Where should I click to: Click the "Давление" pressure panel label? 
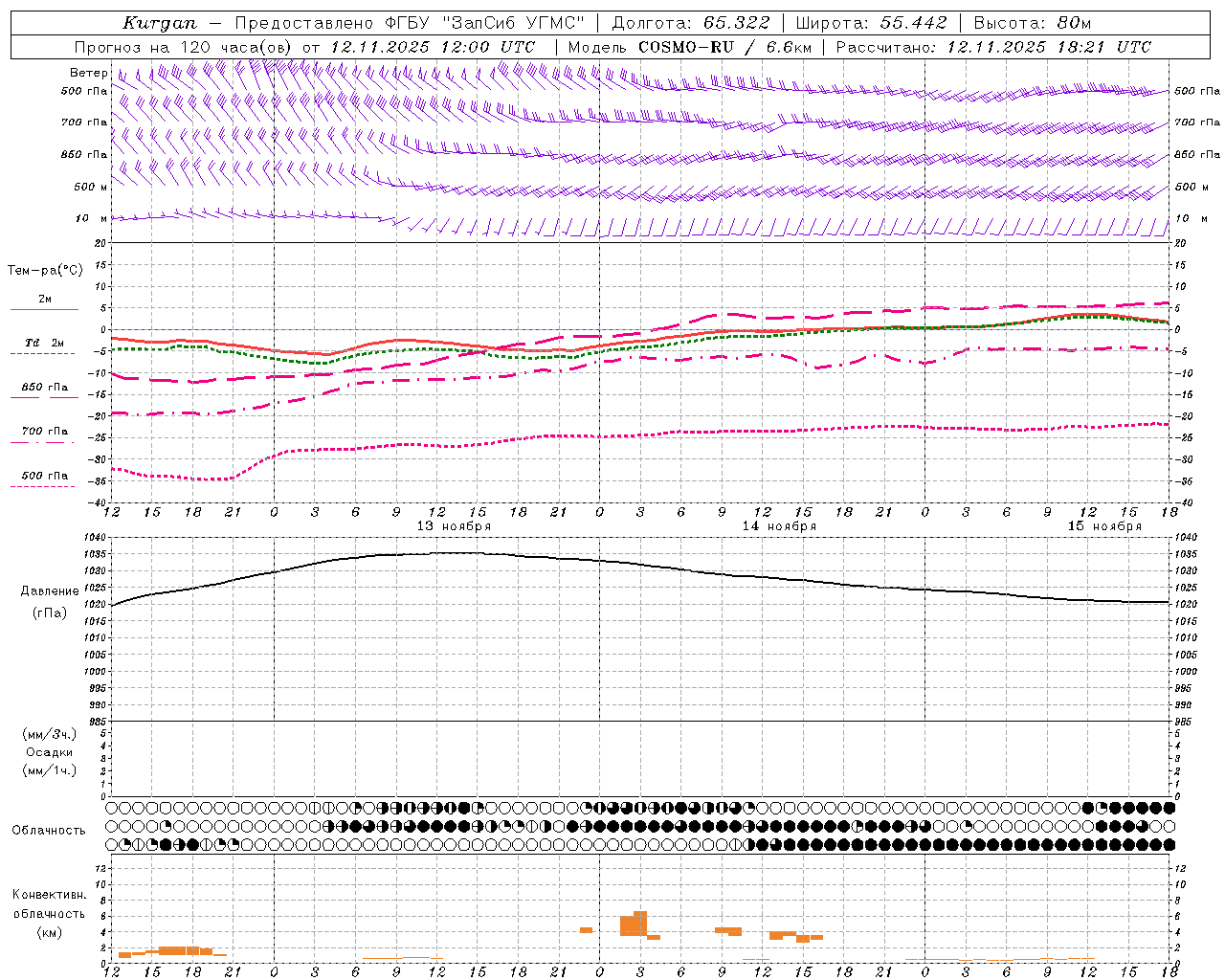click(x=50, y=591)
